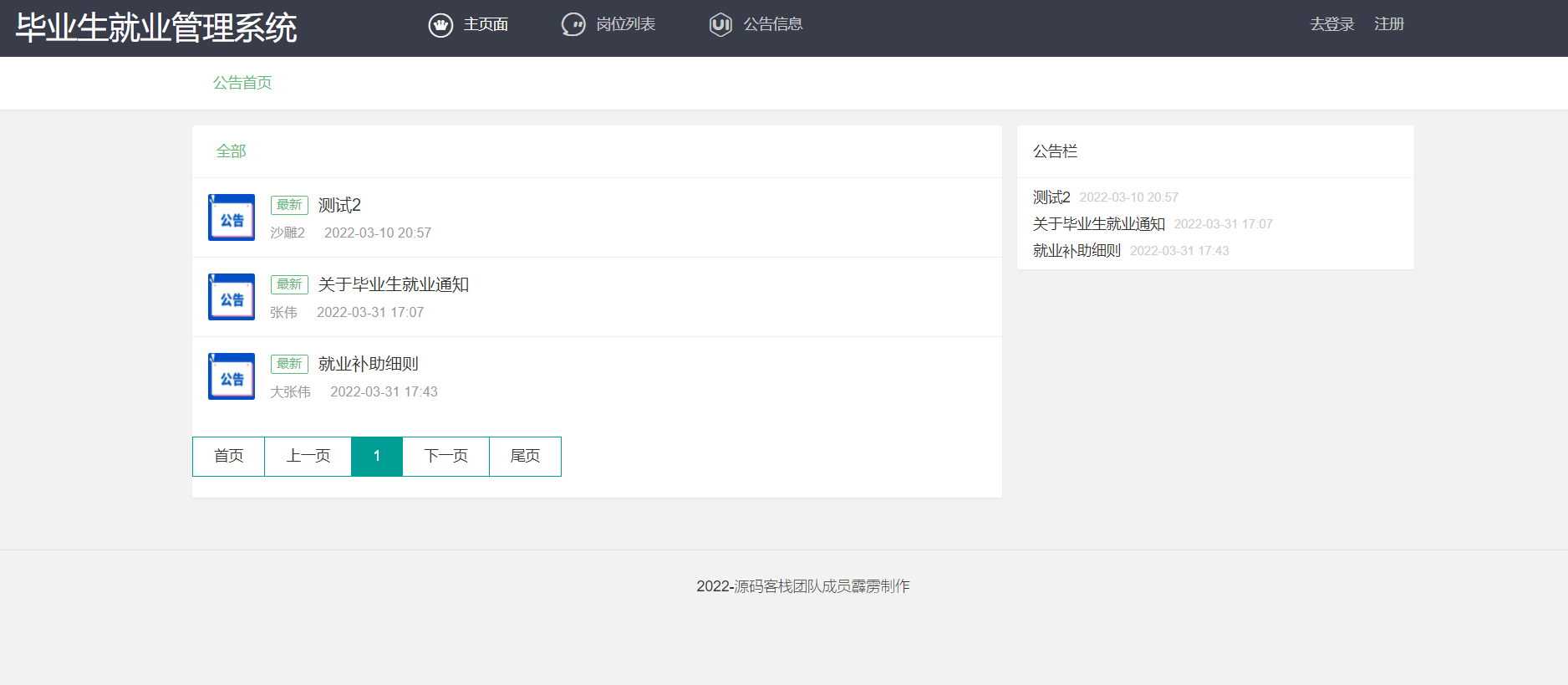Click the 最新 badge next to 测试2
This screenshot has height=685, width=1568.
(289, 205)
